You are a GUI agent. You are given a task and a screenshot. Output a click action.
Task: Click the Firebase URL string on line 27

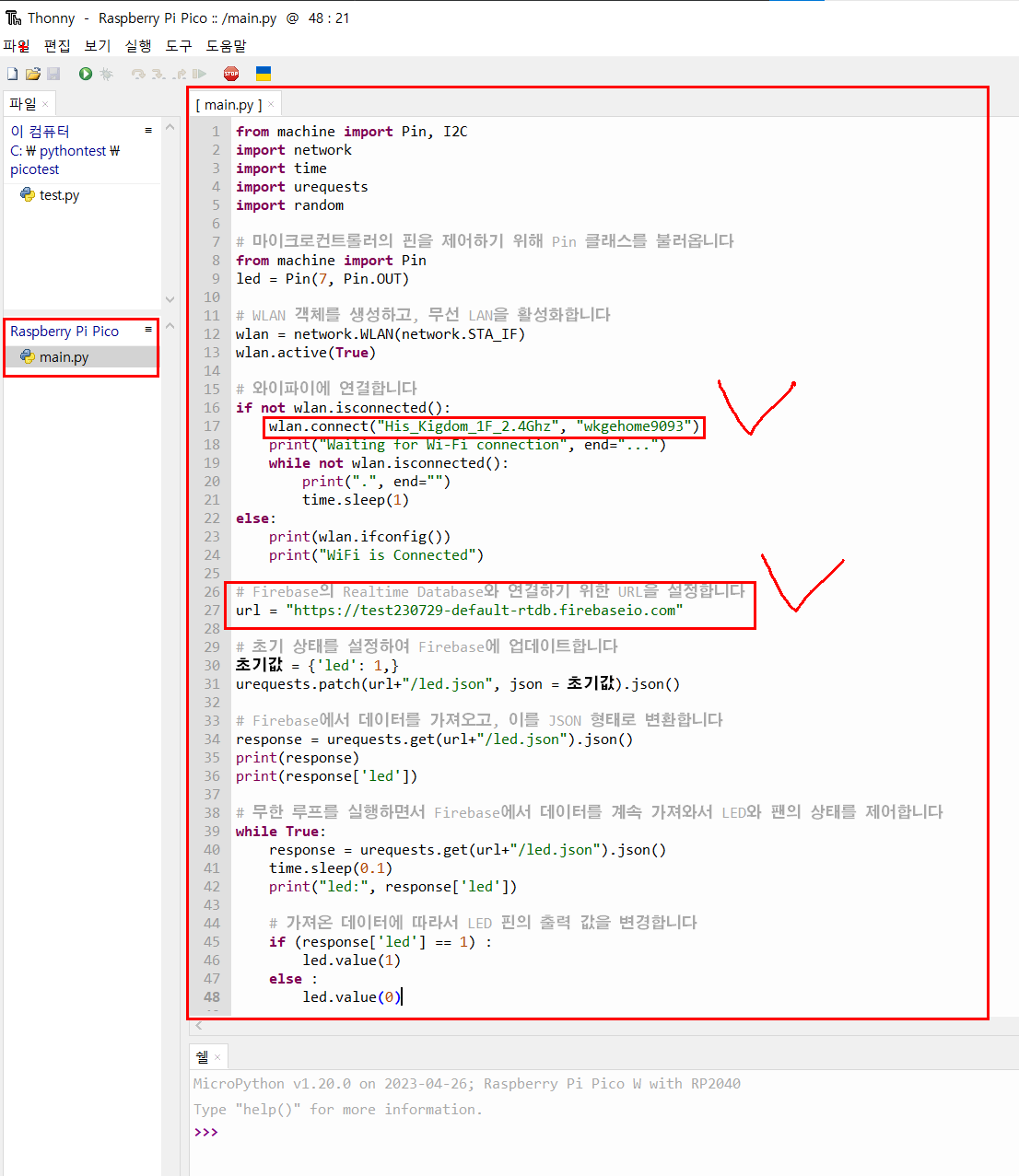485,611
